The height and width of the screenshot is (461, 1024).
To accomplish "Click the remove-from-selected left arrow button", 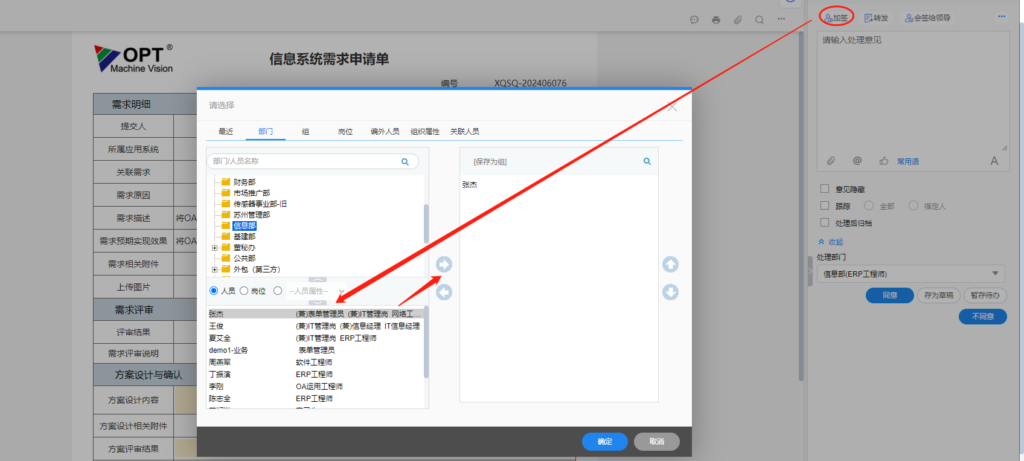I will coord(445,292).
